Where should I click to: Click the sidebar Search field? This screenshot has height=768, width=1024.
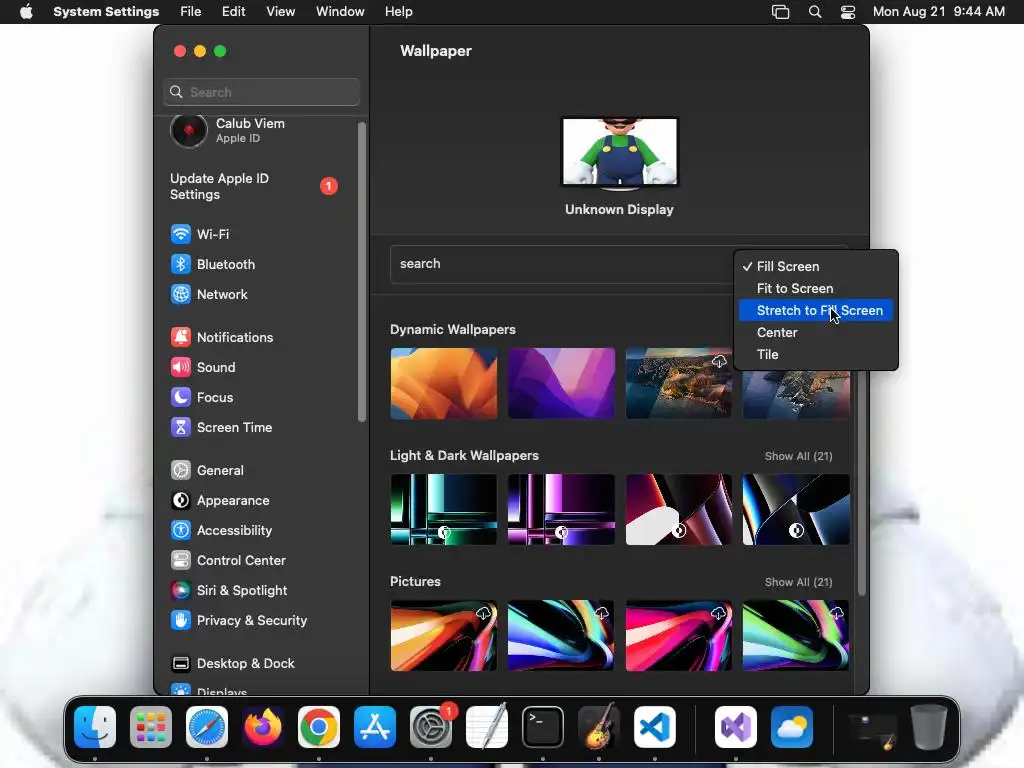pyautogui.click(x=261, y=92)
